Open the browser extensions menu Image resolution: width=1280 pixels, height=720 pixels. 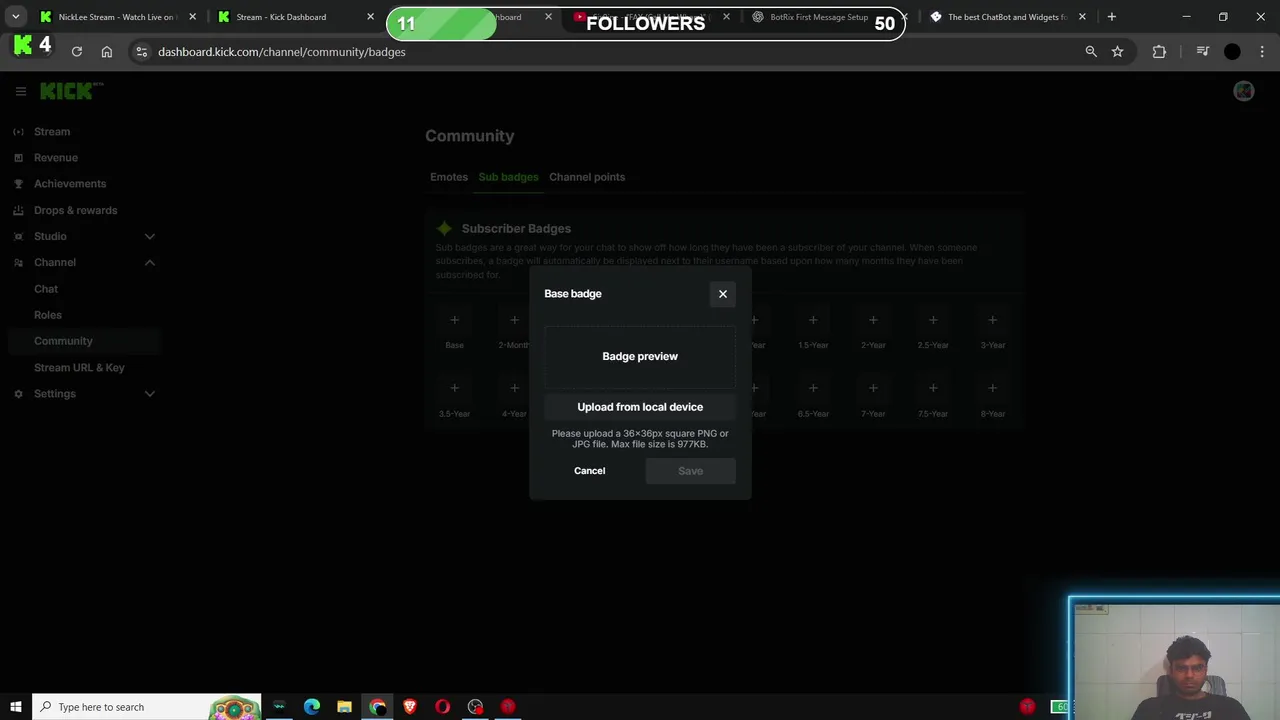pos(1159,52)
